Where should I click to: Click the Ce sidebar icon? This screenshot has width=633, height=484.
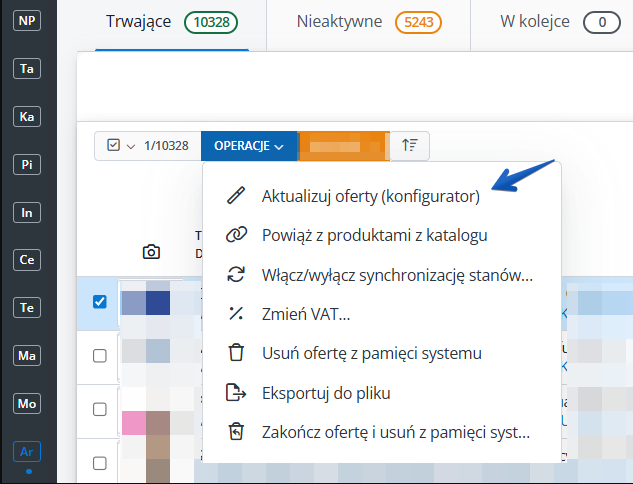click(x=27, y=260)
